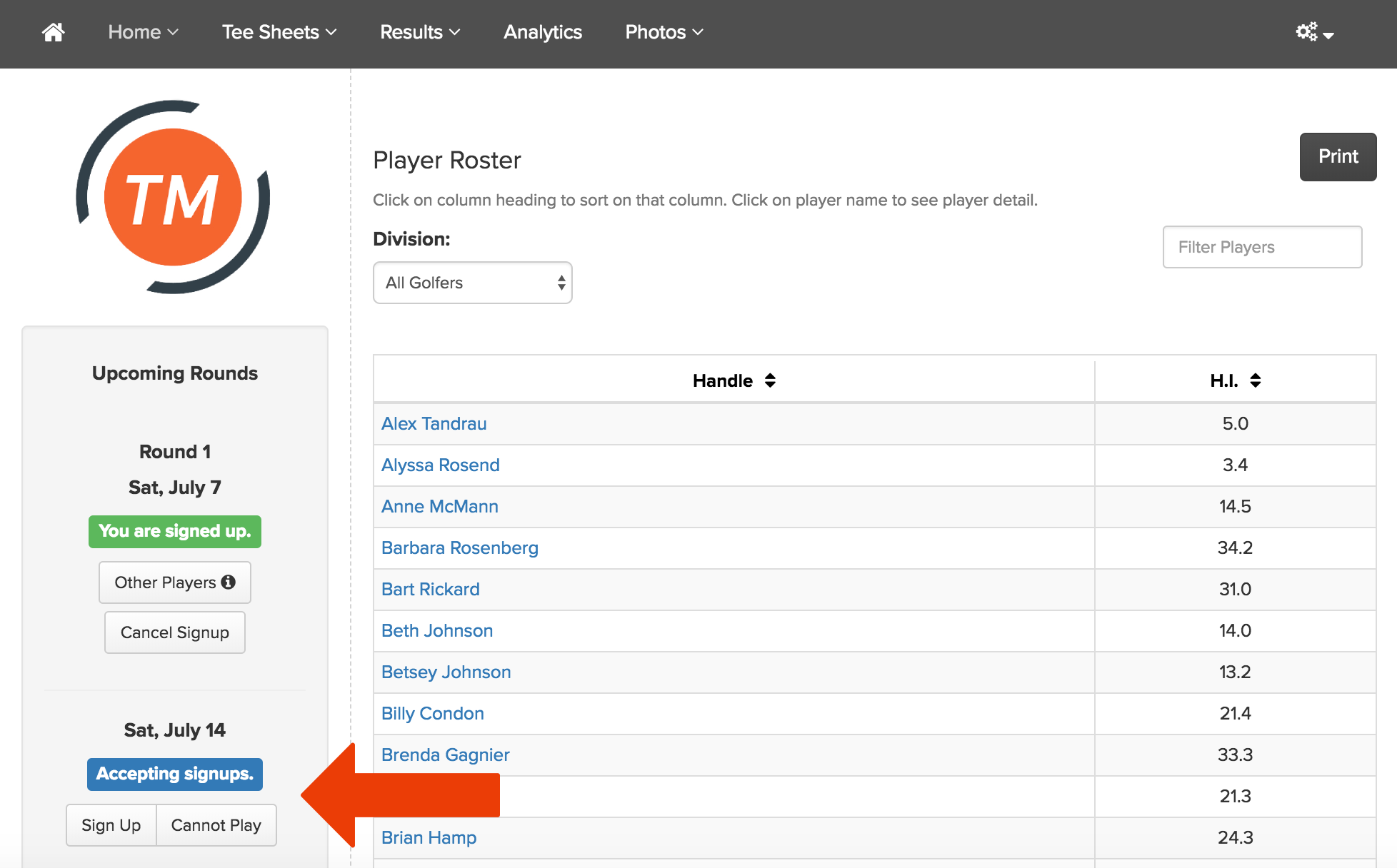Screen dimensions: 1397x868
Task: Open the settings gear menu
Action: click(x=1308, y=32)
